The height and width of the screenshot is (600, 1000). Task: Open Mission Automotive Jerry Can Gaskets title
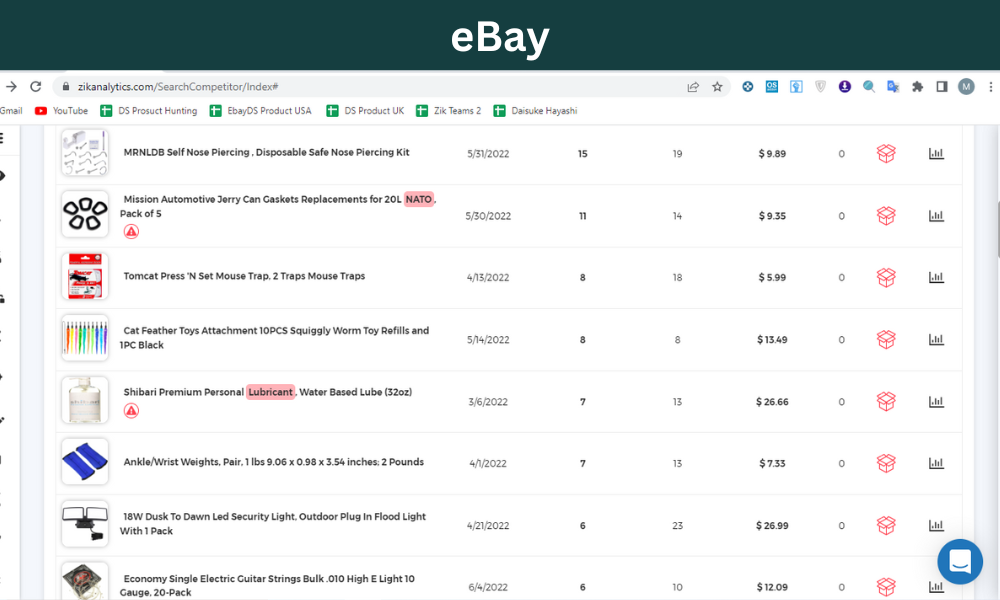[x=278, y=206]
